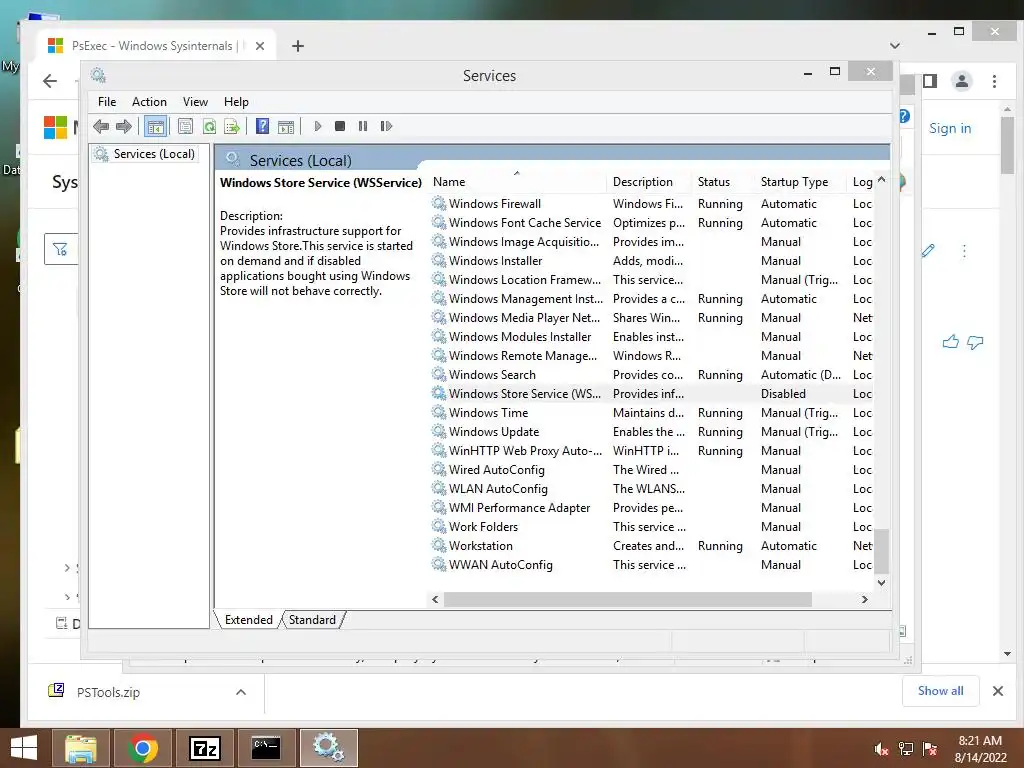Image resolution: width=1024 pixels, height=768 pixels.
Task: Click gear icon beside Windows Media Player Net
Action: point(439,317)
